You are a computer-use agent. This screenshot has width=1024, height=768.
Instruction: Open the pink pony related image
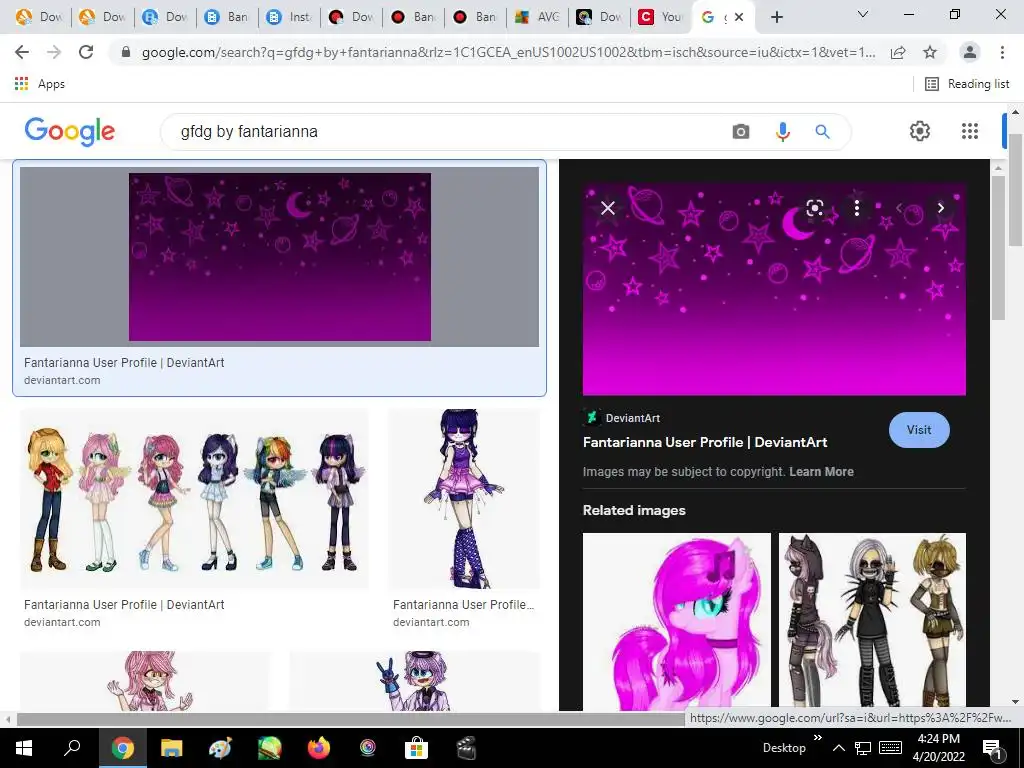click(x=677, y=620)
